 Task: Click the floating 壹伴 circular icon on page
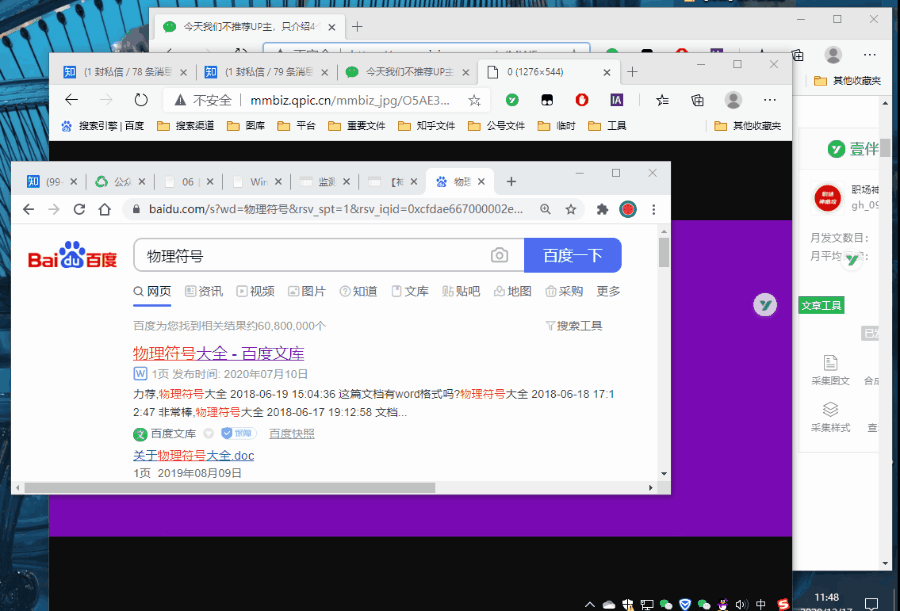pyautogui.click(x=765, y=304)
